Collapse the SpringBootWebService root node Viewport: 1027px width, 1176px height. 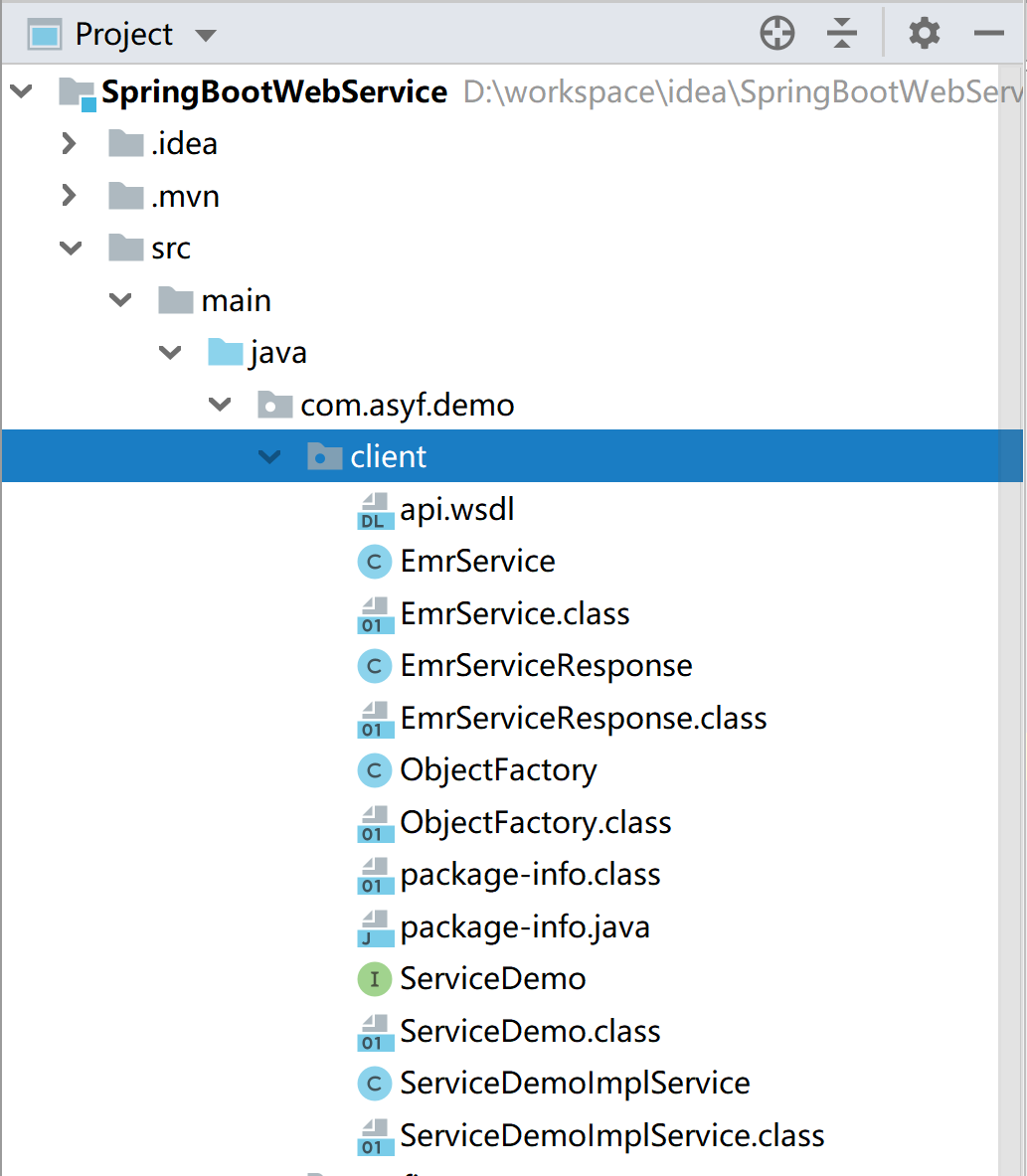[21, 90]
